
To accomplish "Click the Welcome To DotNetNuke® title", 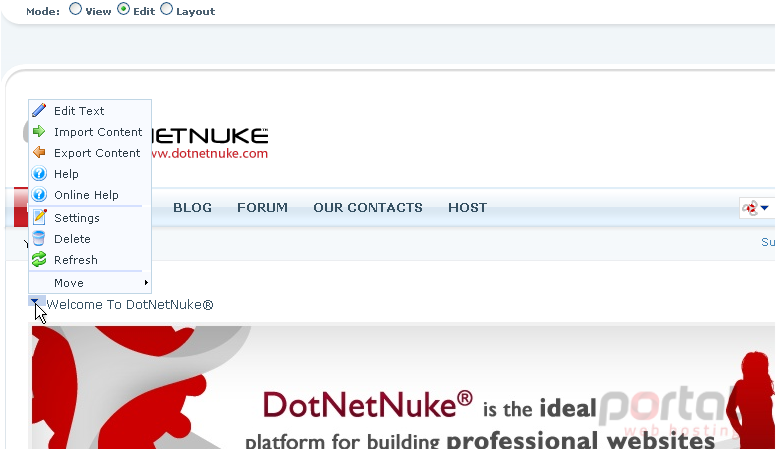I will pyautogui.click(x=130, y=304).
